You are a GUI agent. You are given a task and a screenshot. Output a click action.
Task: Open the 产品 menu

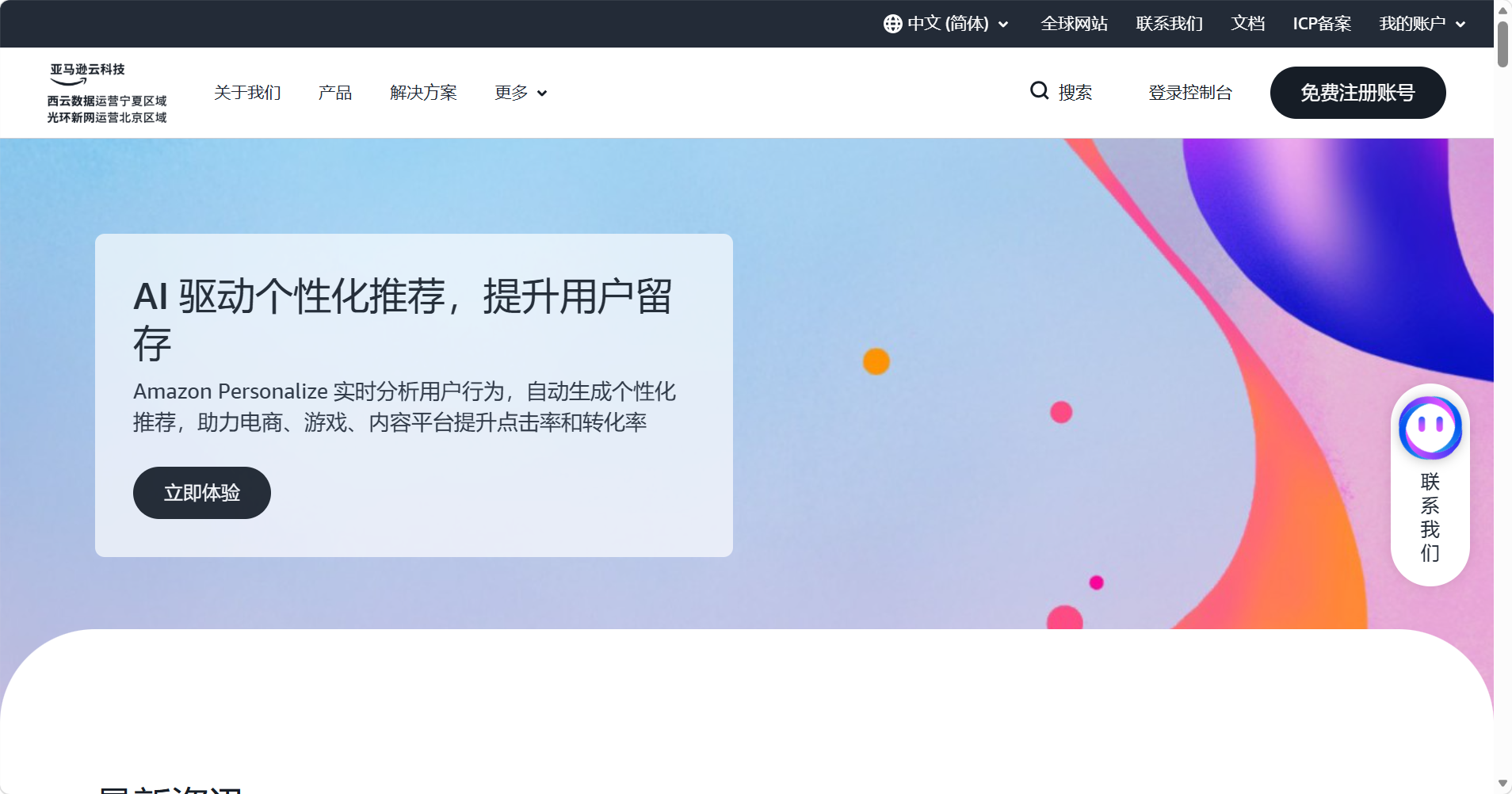(335, 93)
